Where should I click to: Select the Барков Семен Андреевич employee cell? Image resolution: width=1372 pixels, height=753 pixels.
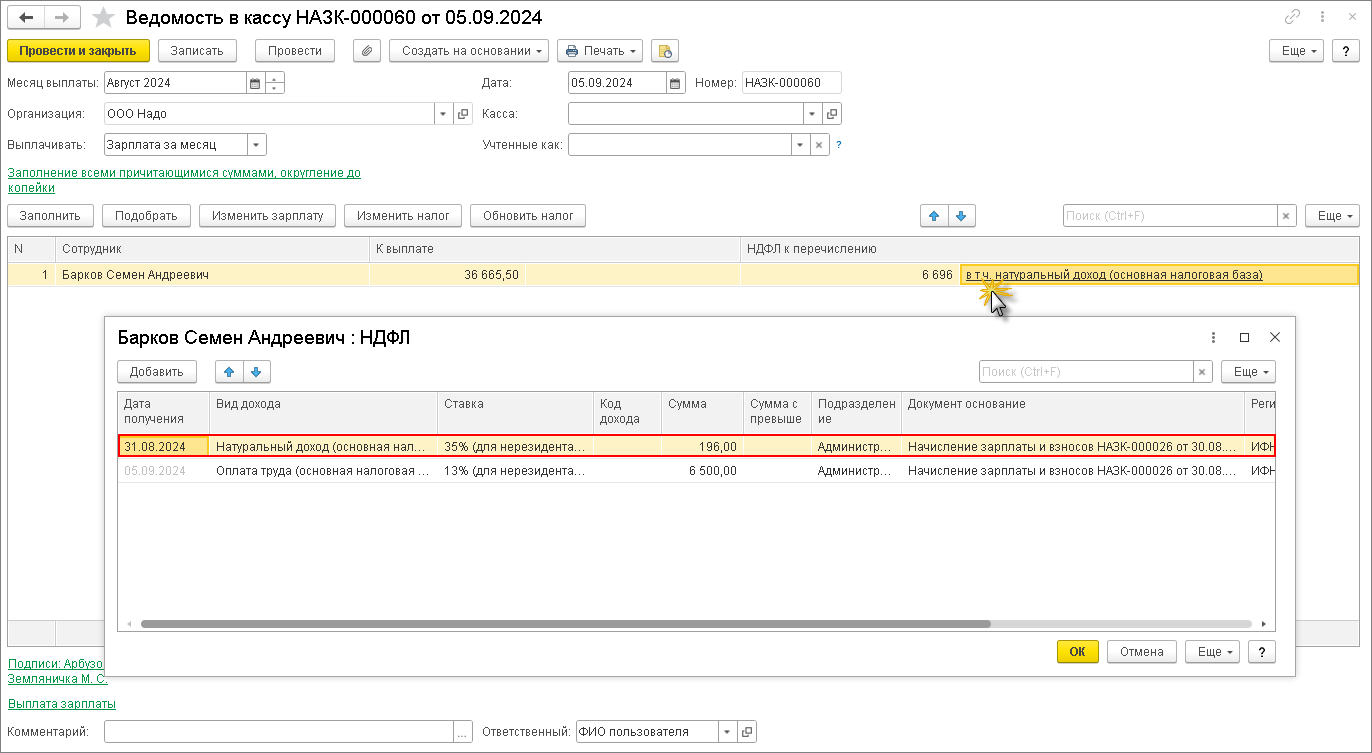pyautogui.click(x=212, y=274)
